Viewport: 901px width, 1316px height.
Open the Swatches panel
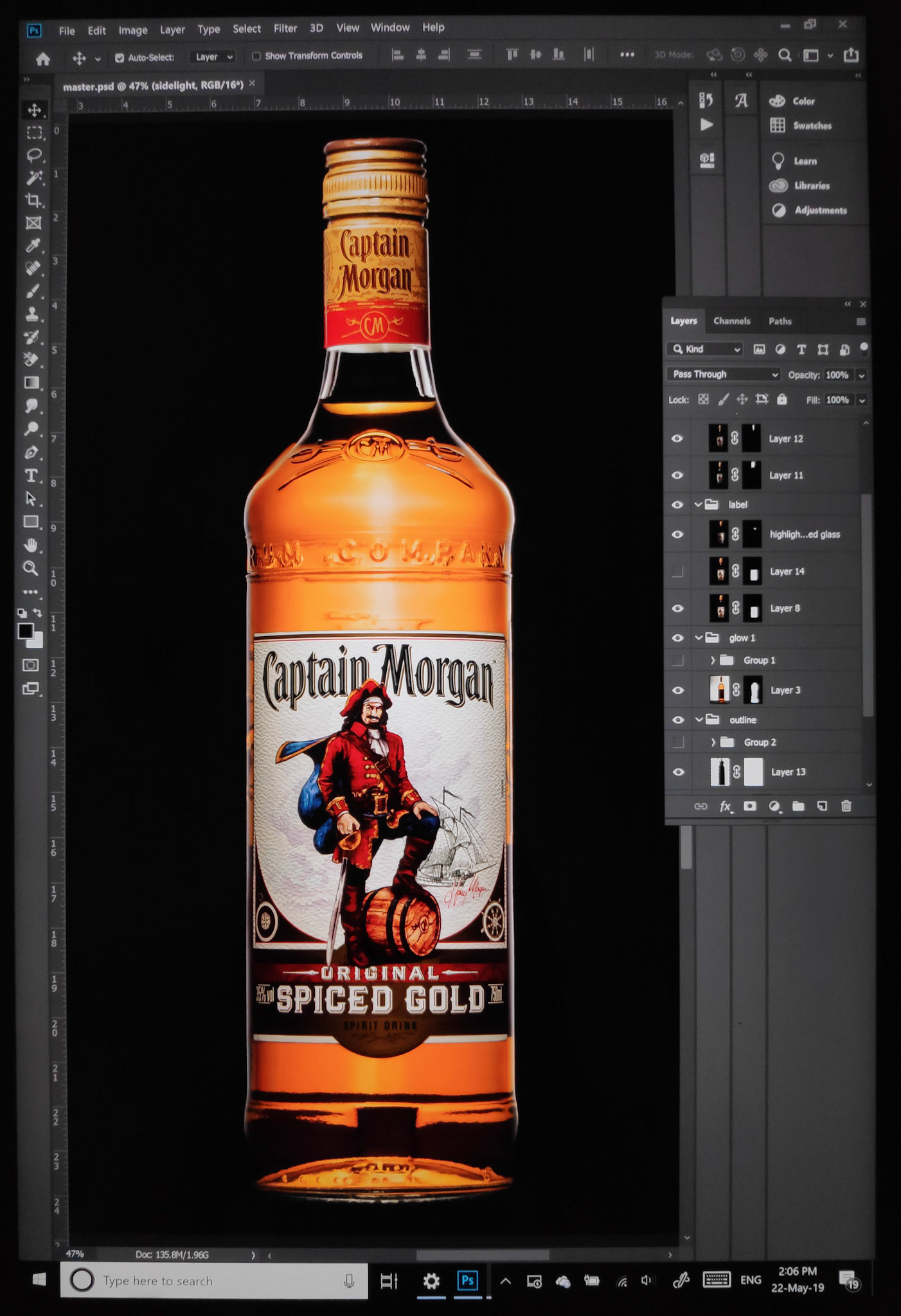point(801,125)
